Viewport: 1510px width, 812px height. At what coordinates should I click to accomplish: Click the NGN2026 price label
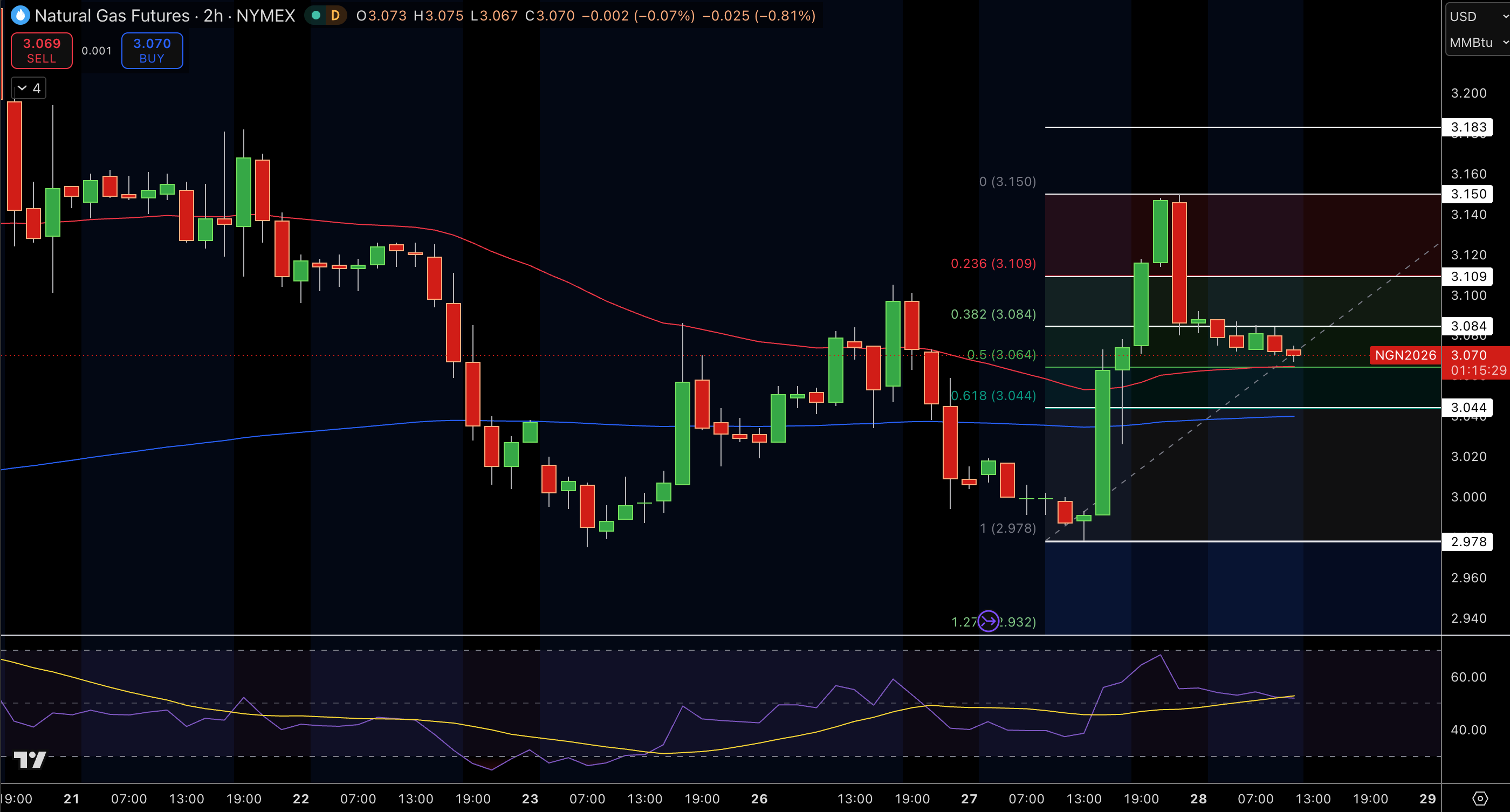1405,355
